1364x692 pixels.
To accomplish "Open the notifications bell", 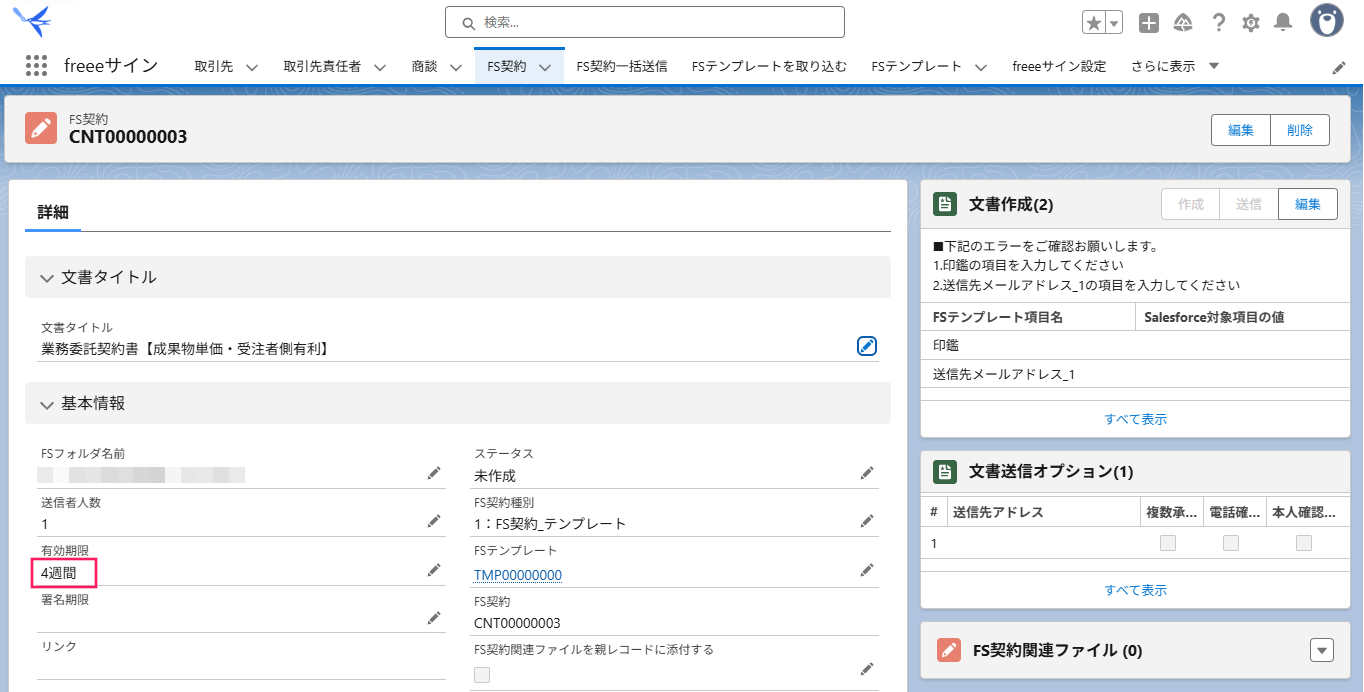I will (1283, 23).
